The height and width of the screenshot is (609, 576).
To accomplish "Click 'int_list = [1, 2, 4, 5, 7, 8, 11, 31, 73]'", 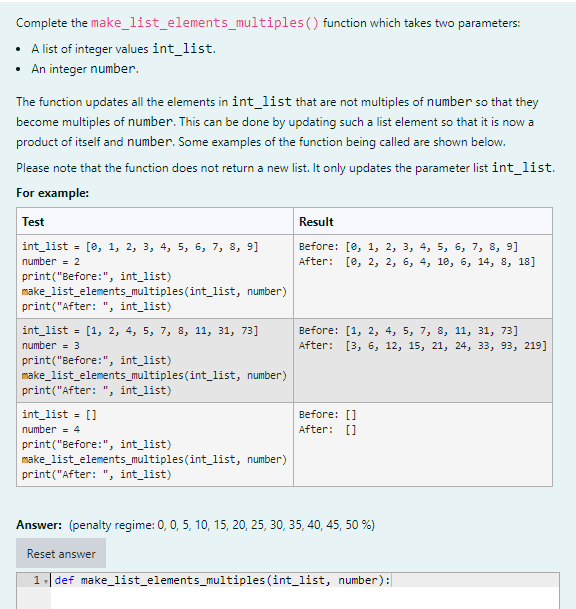I will tap(140, 331).
